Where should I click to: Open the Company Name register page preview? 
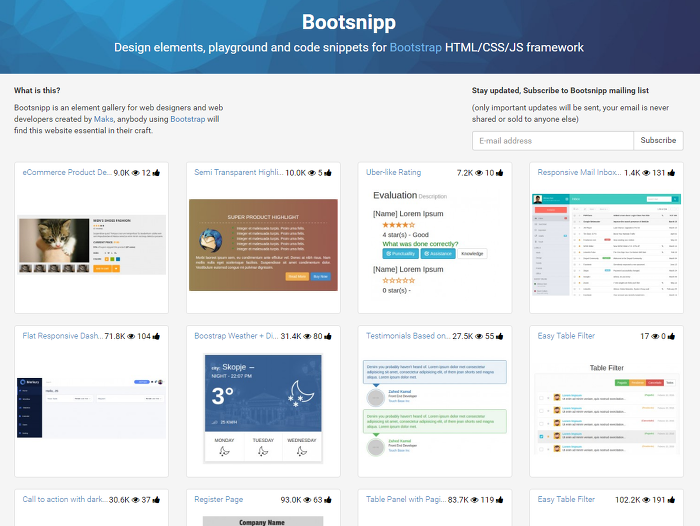click(263, 521)
